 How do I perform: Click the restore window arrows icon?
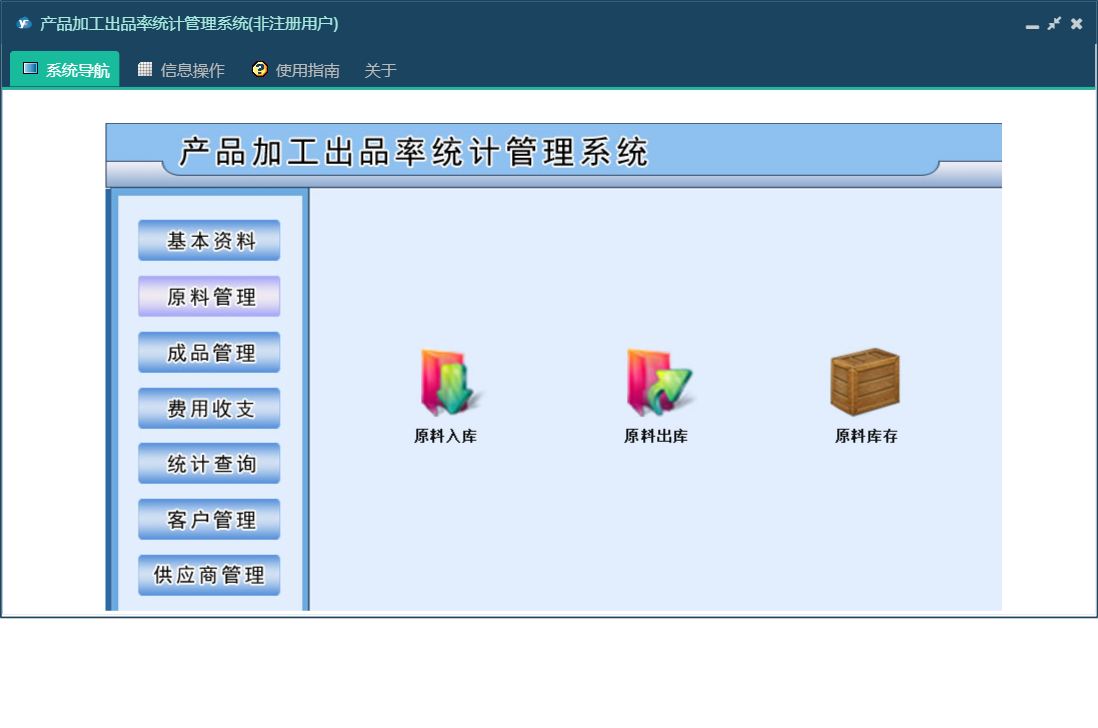point(1054,24)
